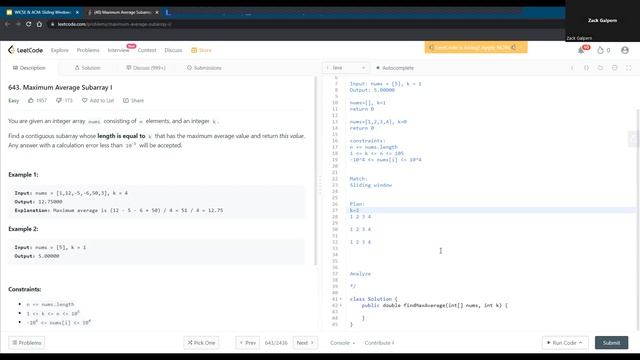Go to the Next problem
This screenshot has width=640, height=360.
click(x=305, y=342)
